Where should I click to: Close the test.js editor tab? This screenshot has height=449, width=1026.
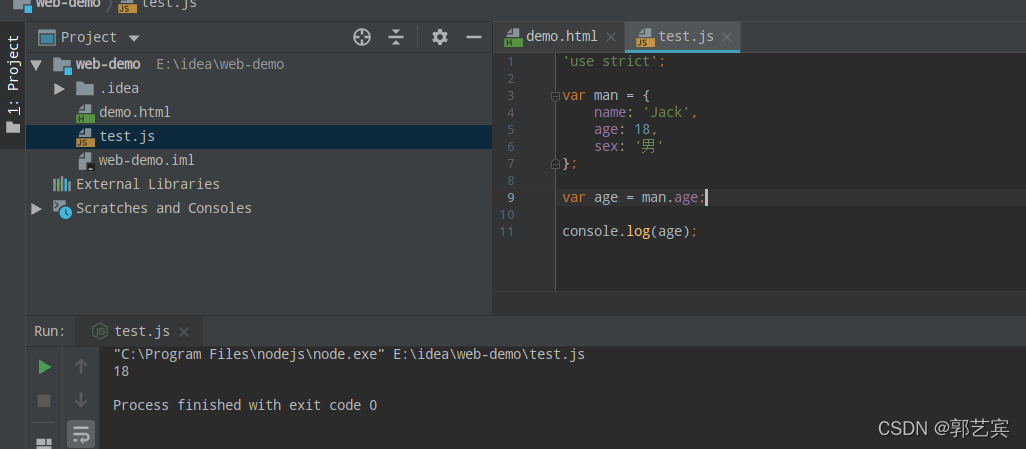(x=728, y=37)
